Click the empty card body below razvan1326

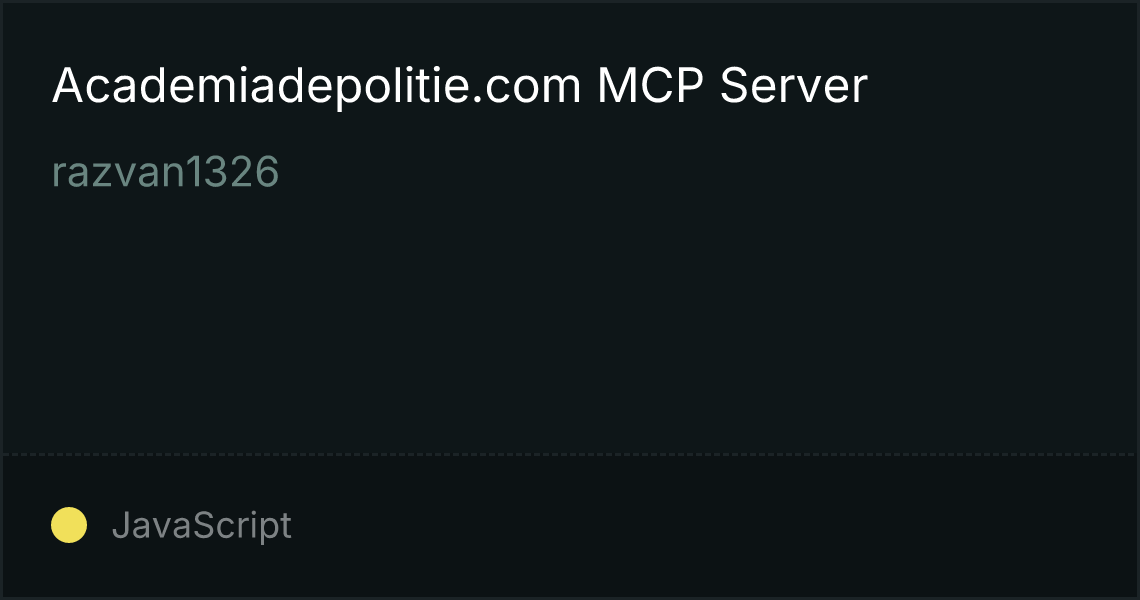(x=570, y=320)
